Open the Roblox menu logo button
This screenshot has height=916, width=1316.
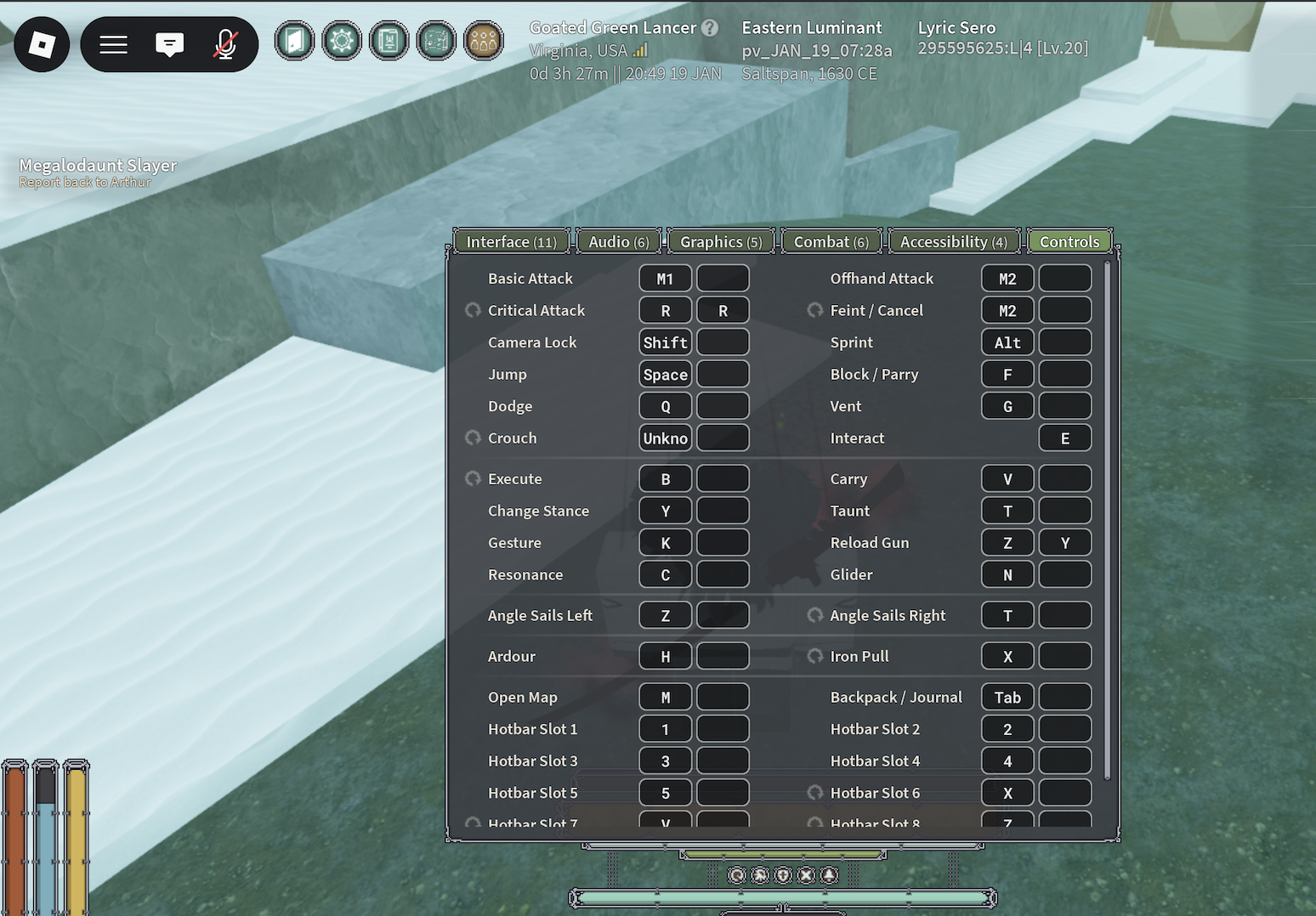[x=42, y=44]
